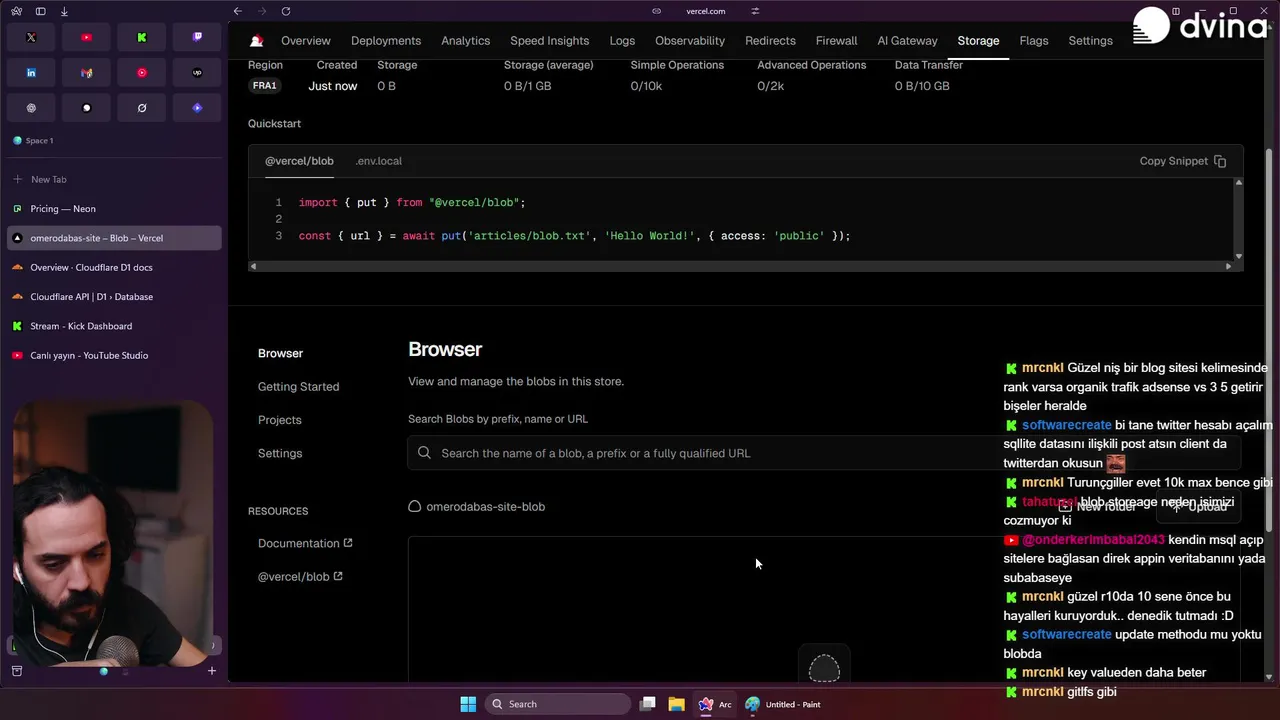Open the pinned white chat-bubble favorite
The height and width of the screenshot is (720, 1280).
coord(86,108)
